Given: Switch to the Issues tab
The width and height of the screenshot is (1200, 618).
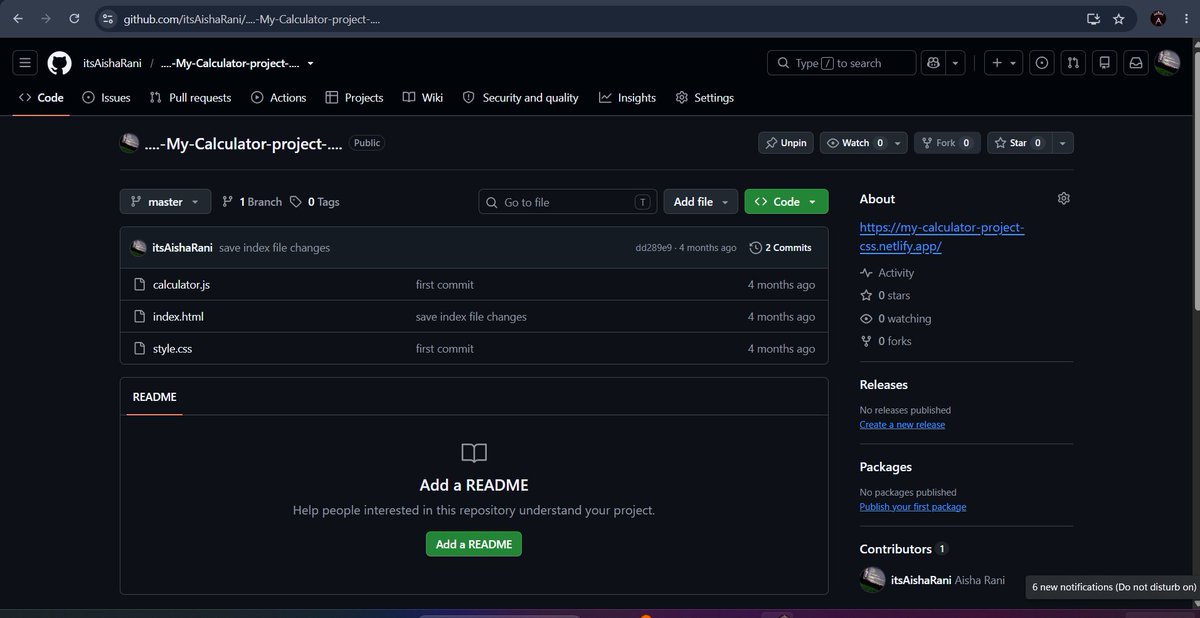Looking at the screenshot, I should point(107,98).
